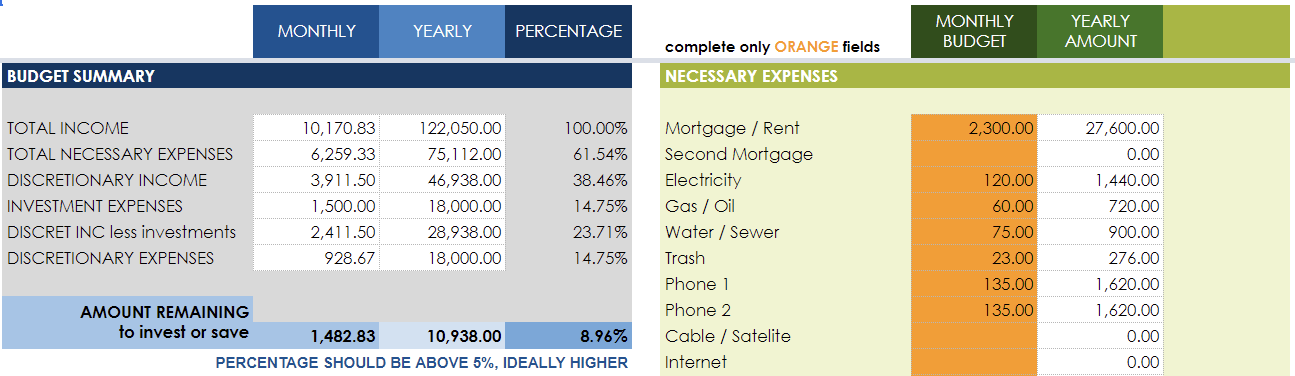Select the Electricity monthly budget cell
The image size is (1295, 376).
(974, 180)
